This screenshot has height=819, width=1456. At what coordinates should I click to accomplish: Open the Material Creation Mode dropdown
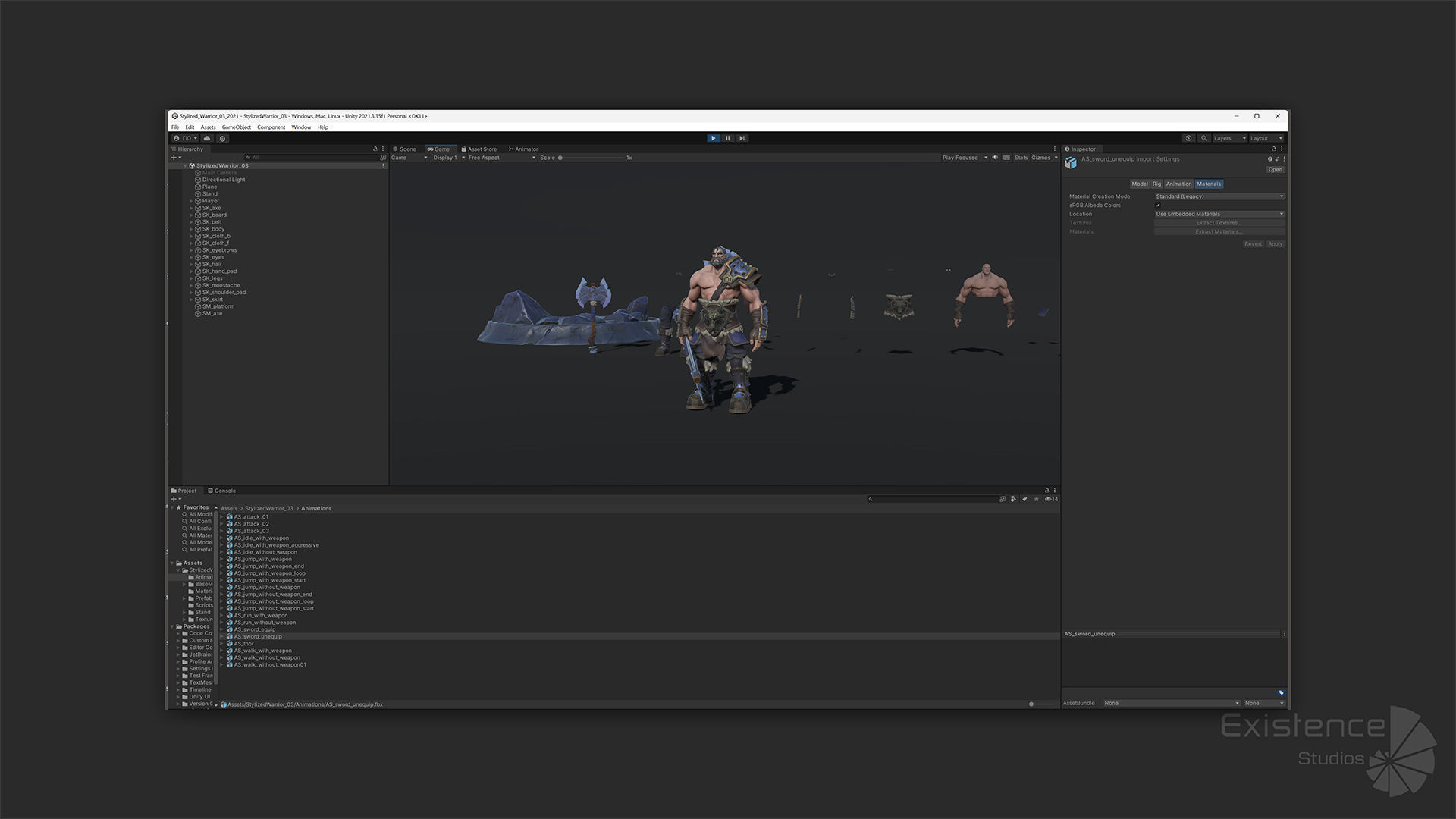[1219, 196]
